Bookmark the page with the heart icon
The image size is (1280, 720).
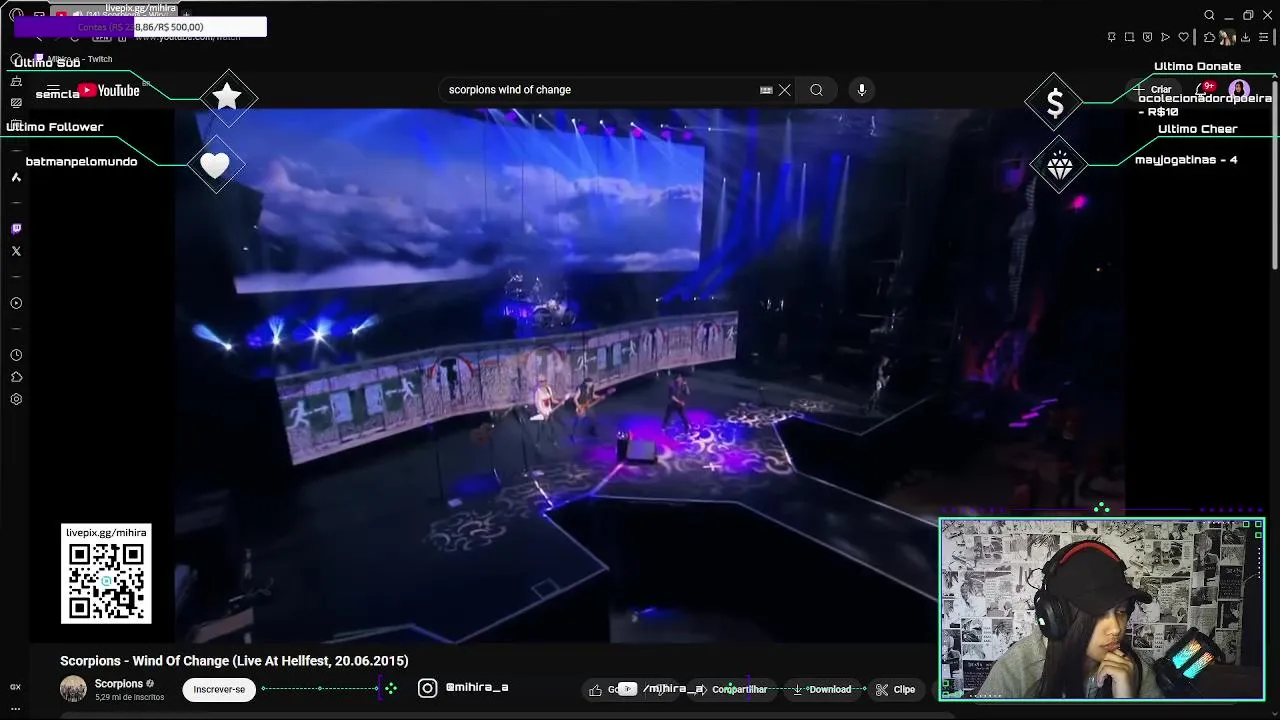pyautogui.click(x=1184, y=37)
